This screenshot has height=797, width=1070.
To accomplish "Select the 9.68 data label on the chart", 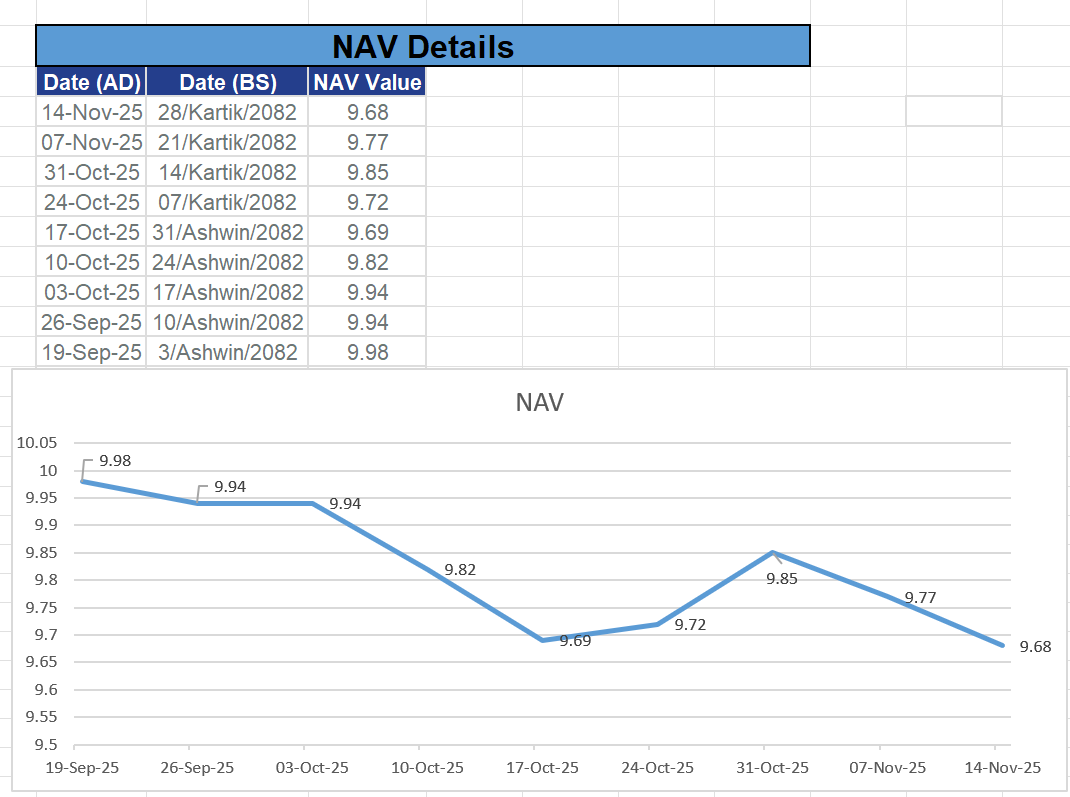I will point(1035,647).
